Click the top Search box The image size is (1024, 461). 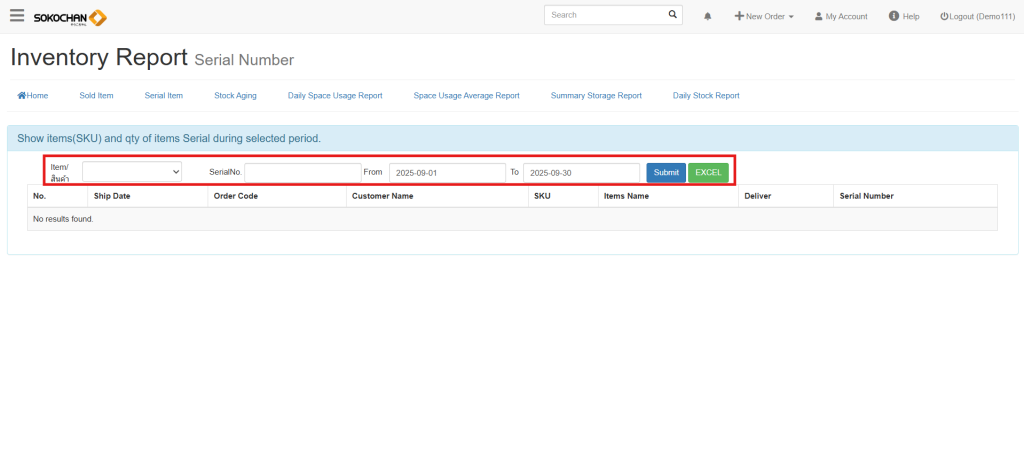[603, 15]
